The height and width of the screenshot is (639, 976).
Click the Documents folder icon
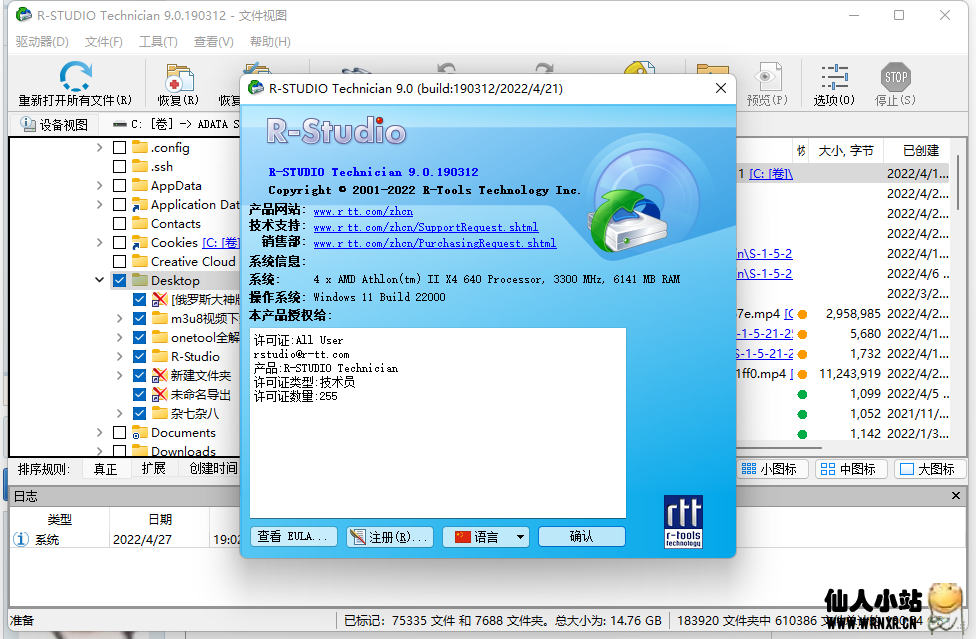140,432
